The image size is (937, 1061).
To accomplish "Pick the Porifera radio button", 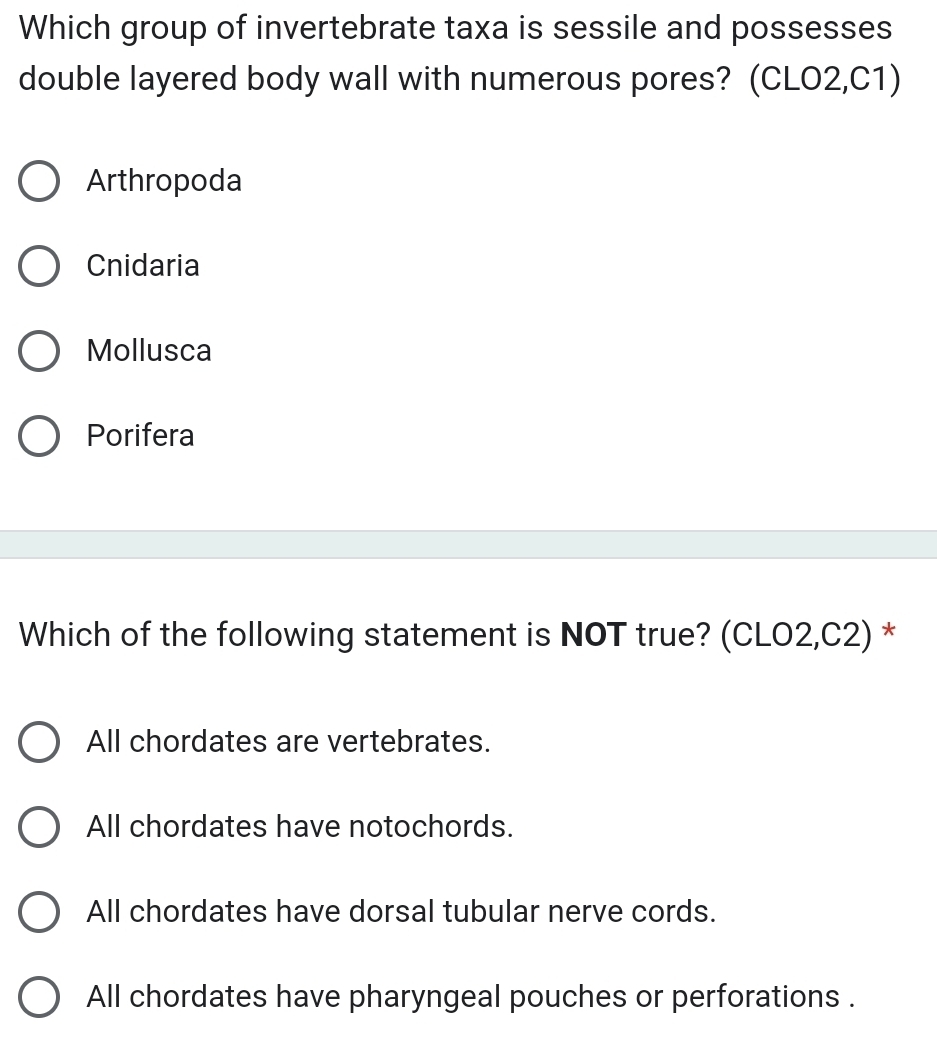I will pos(39,436).
